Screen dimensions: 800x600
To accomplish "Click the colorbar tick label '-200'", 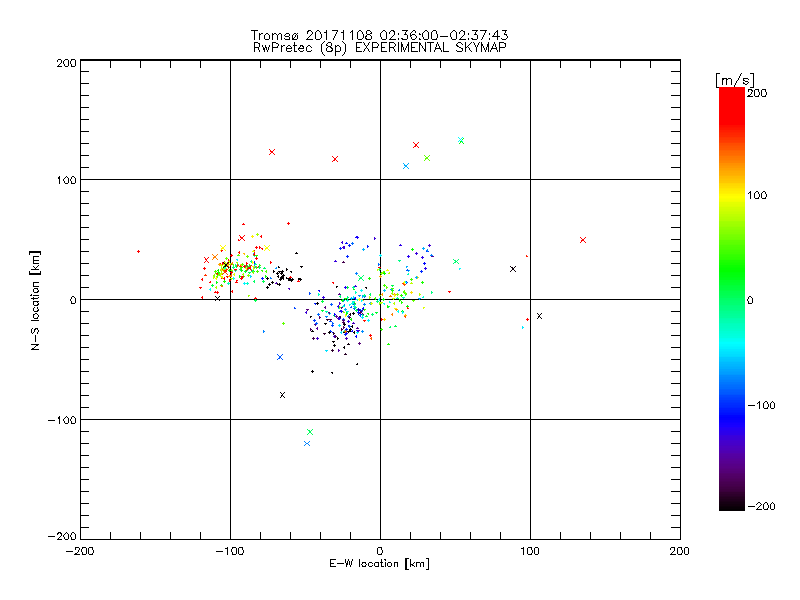I will coord(761,506).
